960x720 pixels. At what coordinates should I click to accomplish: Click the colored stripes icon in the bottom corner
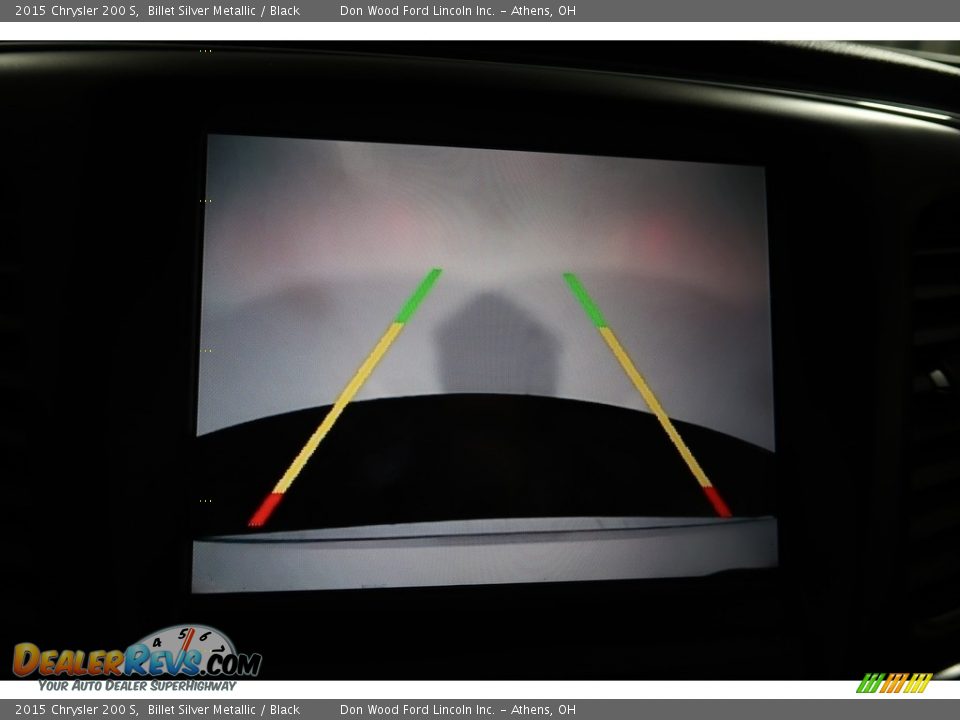(x=893, y=683)
